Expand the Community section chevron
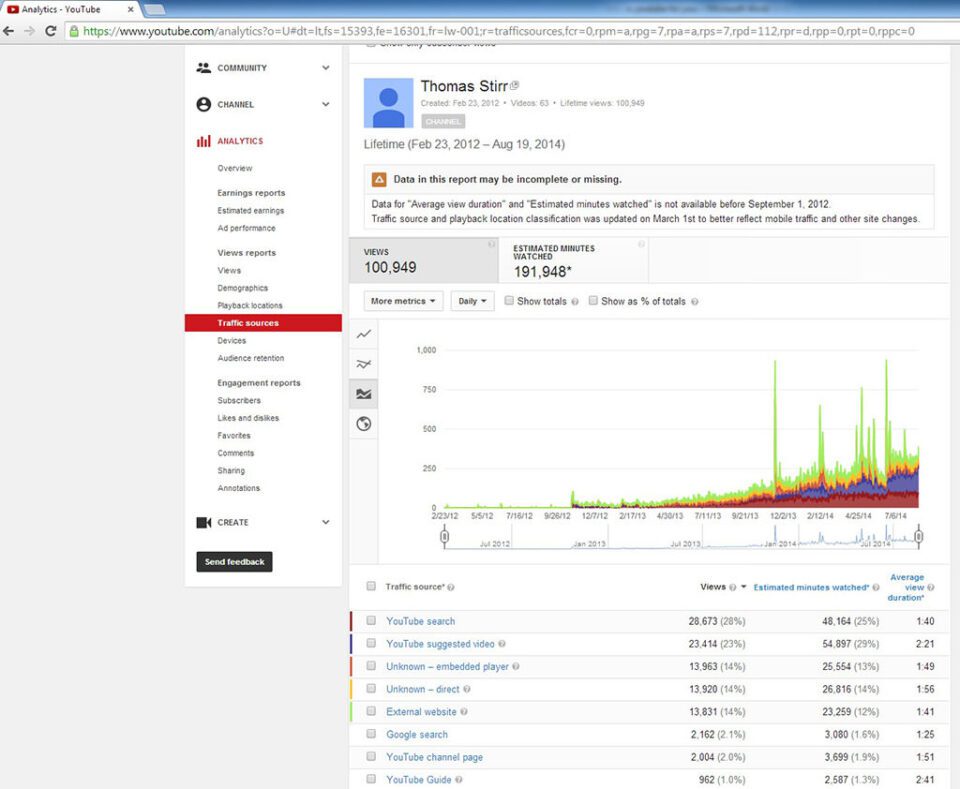The height and width of the screenshot is (789, 960). click(x=326, y=68)
